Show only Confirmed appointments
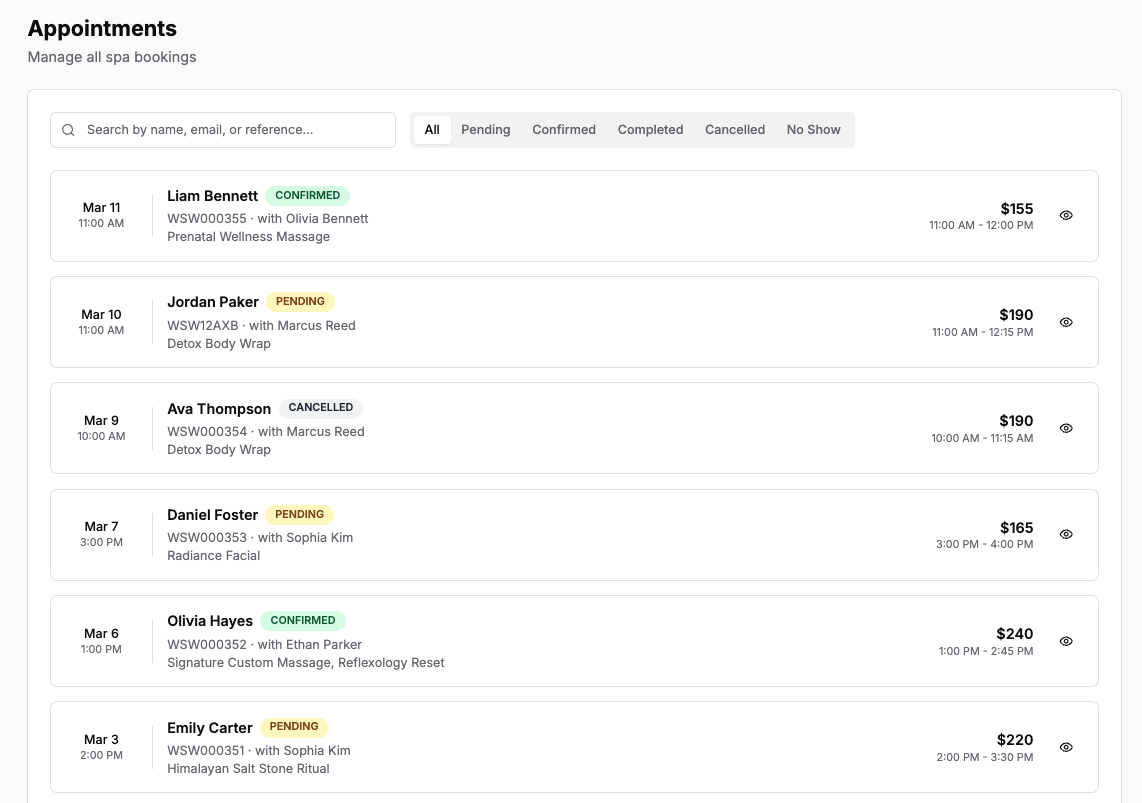 click(563, 129)
